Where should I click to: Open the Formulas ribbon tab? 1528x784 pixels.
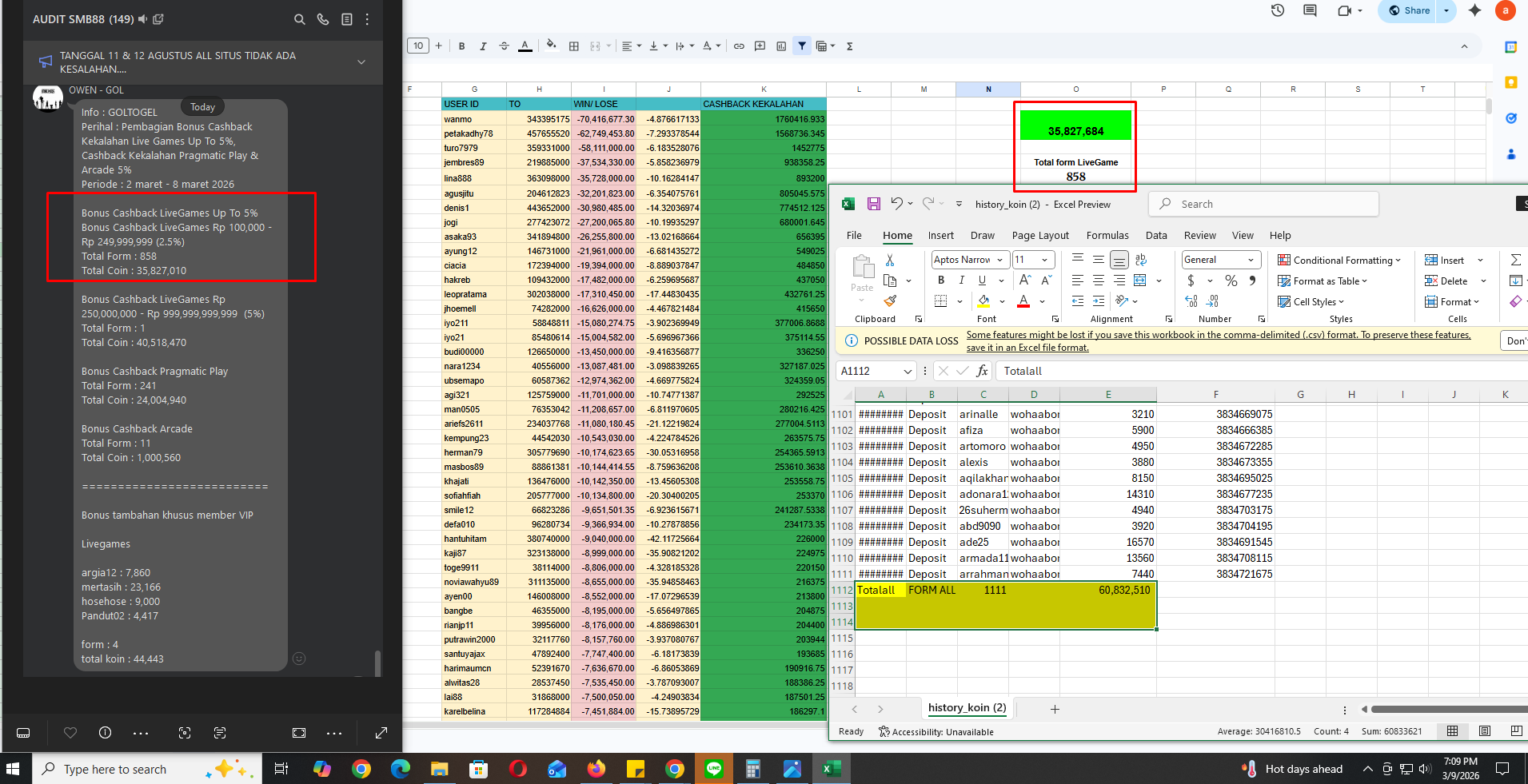pyautogui.click(x=1107, y=236)
